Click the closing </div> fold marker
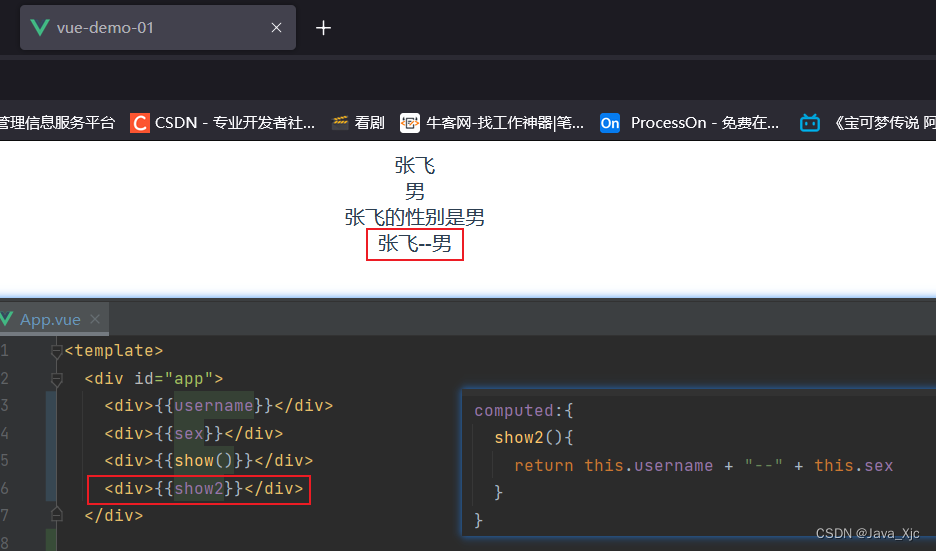The image size is (936, 551). [57, 514]
